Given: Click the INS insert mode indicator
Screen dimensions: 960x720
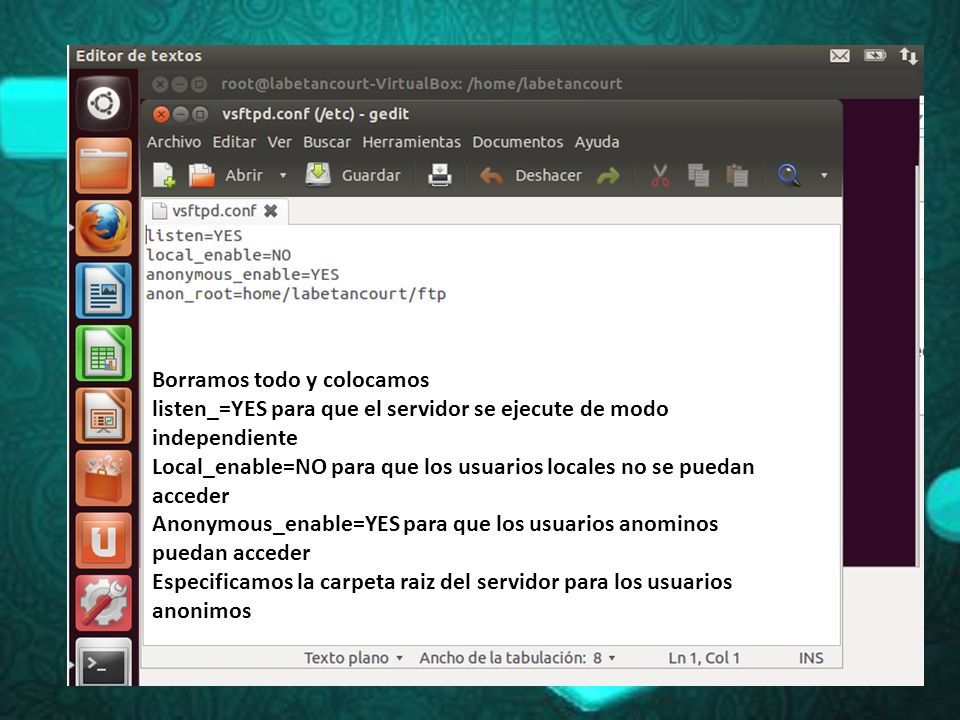Looking at the screenshot, I should [811, 658].
